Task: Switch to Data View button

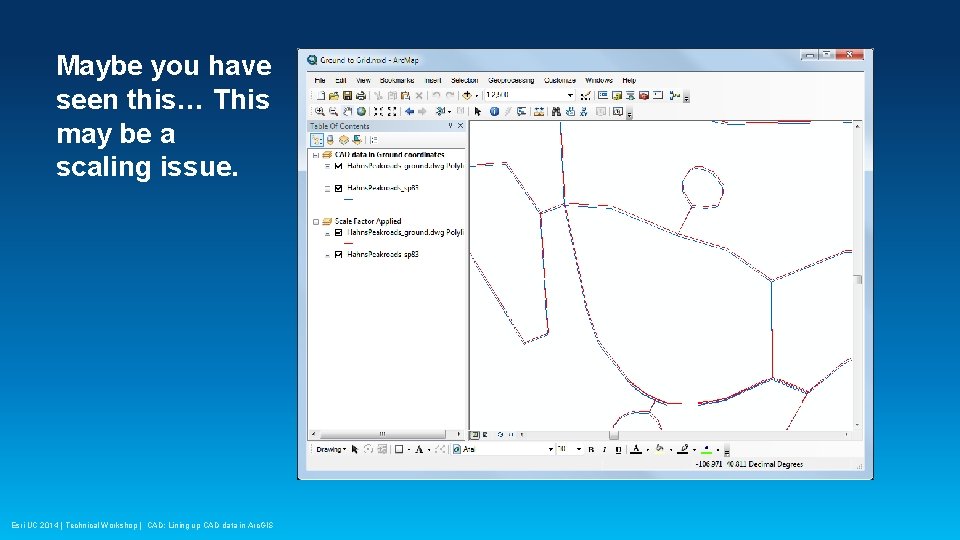Action: pyautogui.click(x=474, y=435)
